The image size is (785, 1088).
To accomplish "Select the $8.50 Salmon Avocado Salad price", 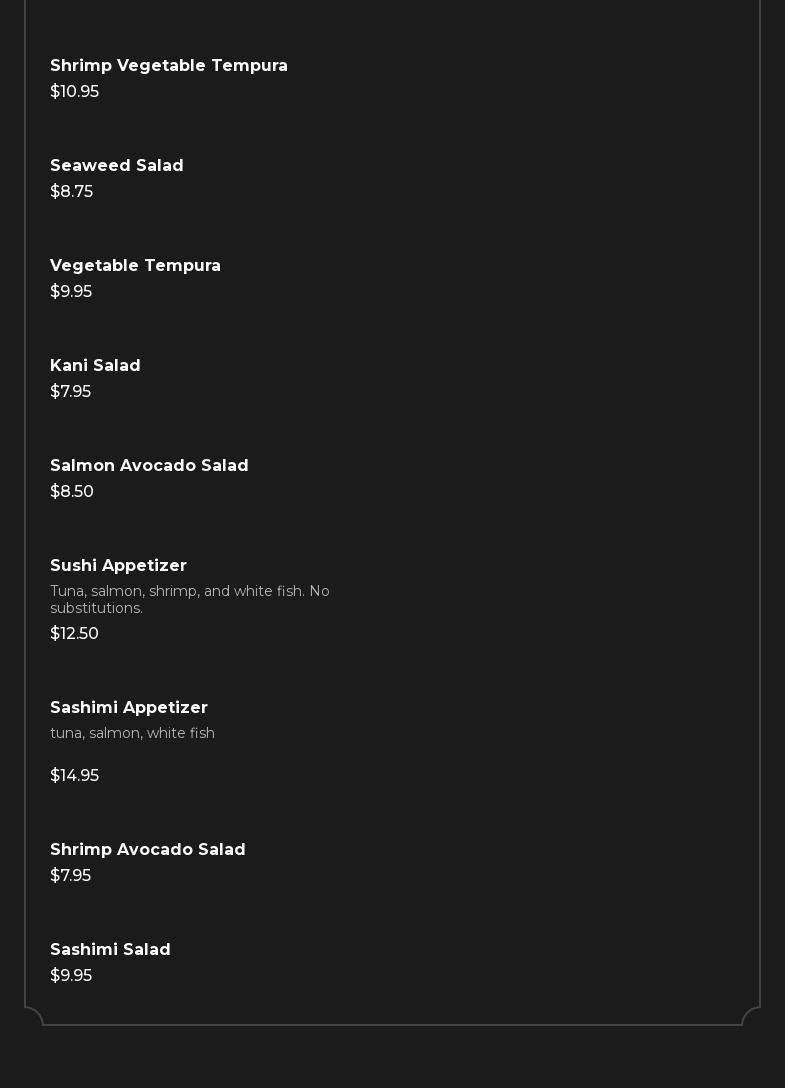I will coord(72,492).
